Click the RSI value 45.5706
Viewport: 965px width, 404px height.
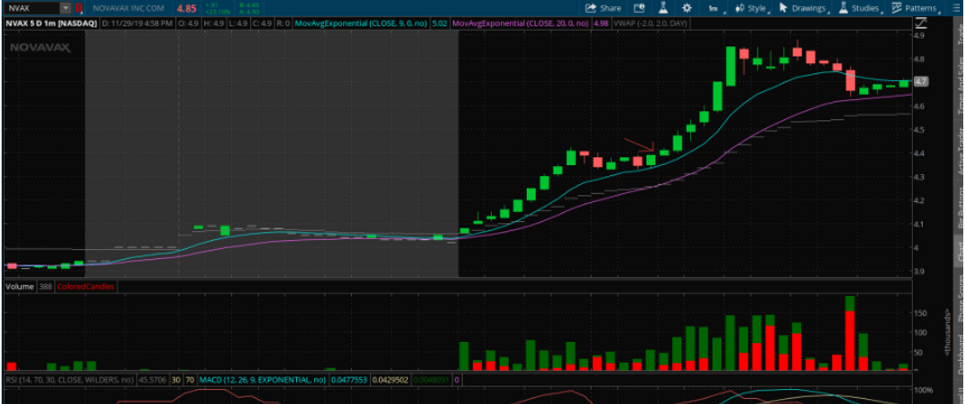(153, 380)
